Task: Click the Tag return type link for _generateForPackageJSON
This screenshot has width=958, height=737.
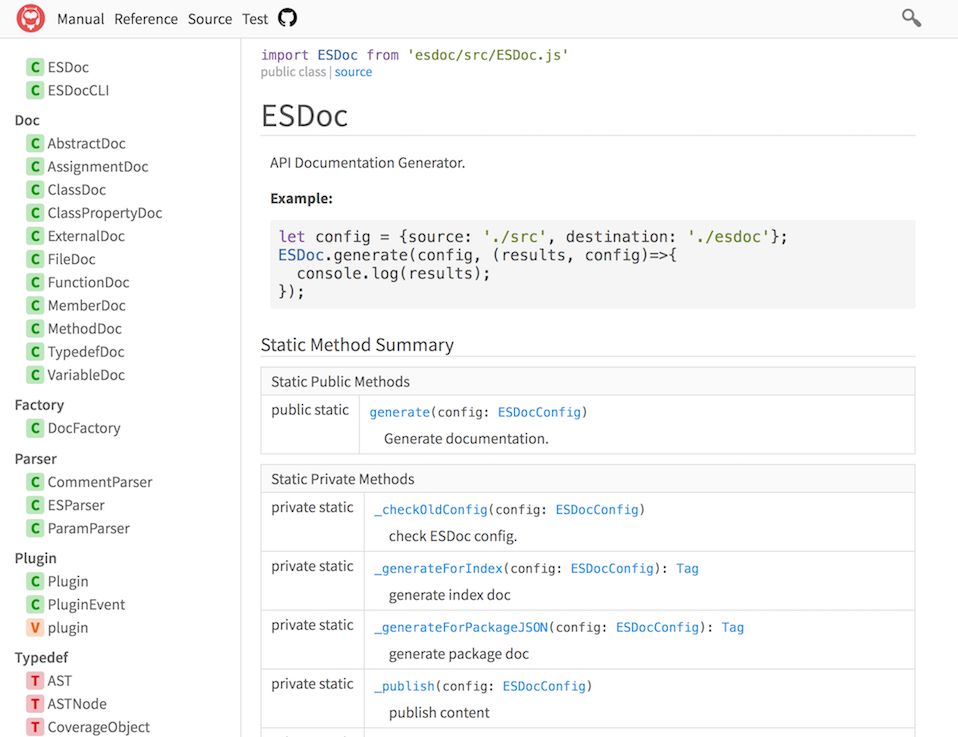Action: [732, 627]
